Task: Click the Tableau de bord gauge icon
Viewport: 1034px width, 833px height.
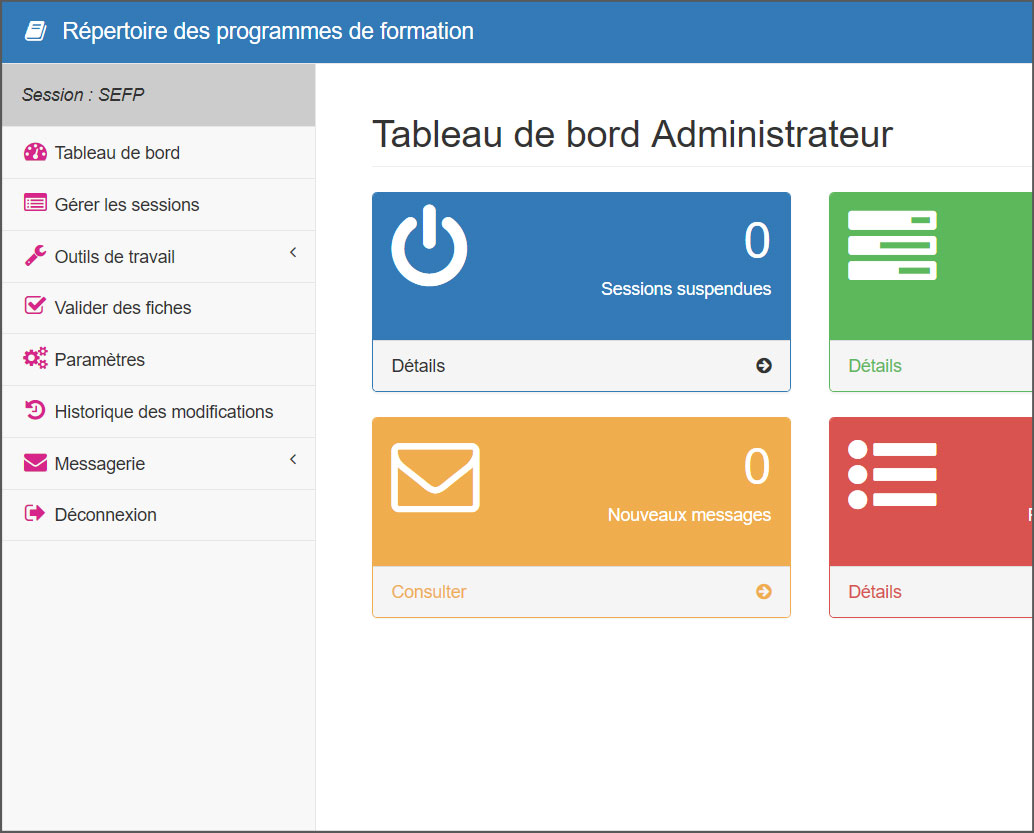Action: [36, 152]
